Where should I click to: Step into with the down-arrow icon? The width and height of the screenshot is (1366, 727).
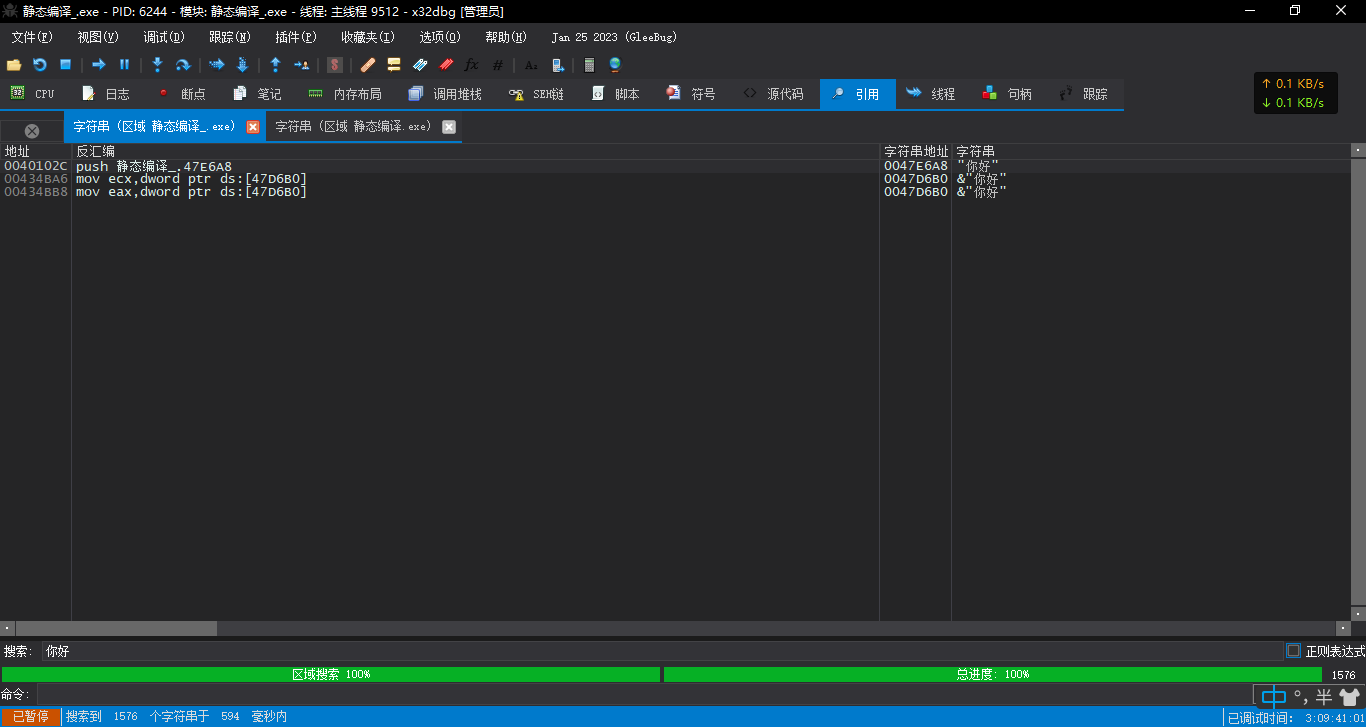(157, 64)
